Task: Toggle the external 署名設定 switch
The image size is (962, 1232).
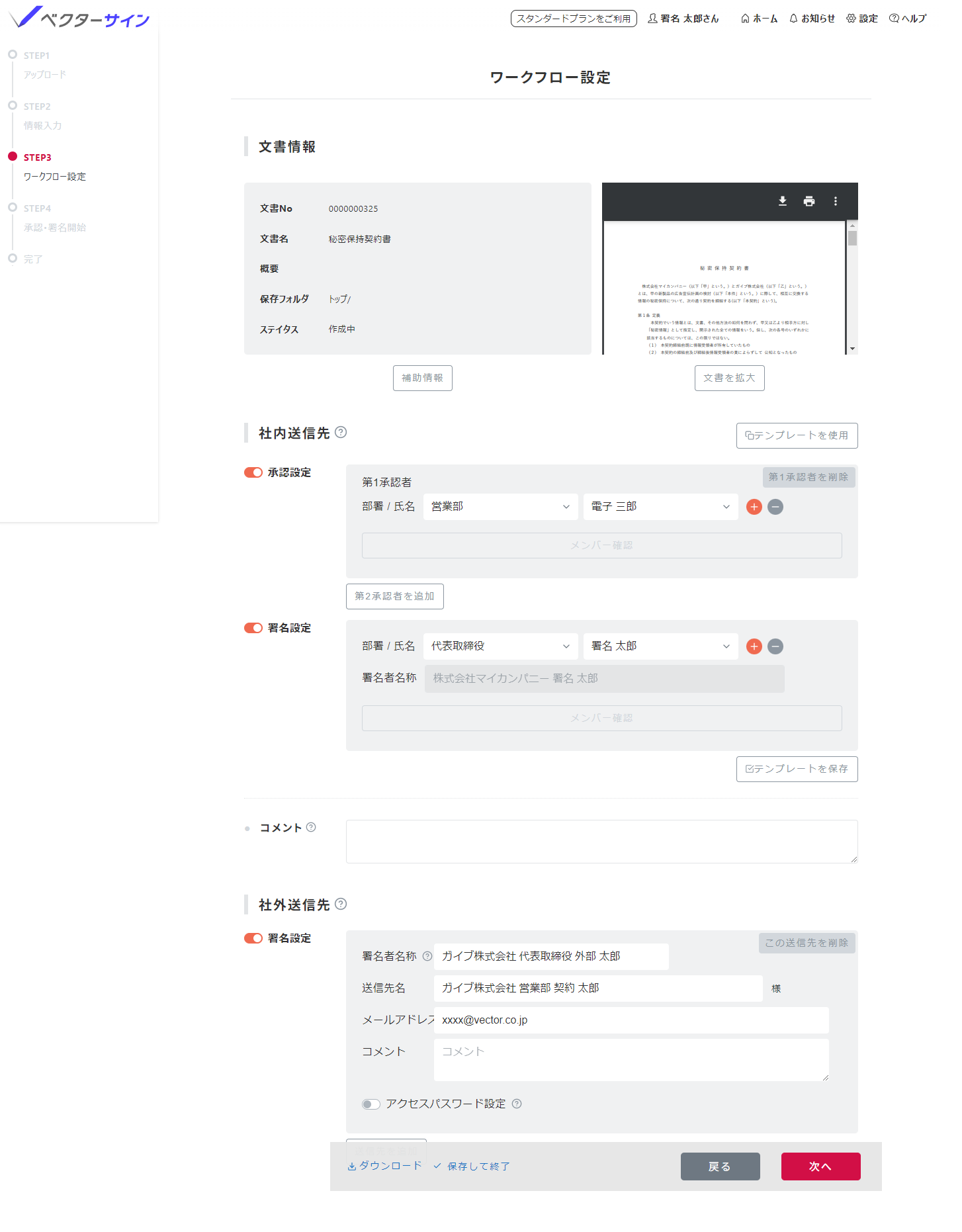Action: click(x=253, y=938)
